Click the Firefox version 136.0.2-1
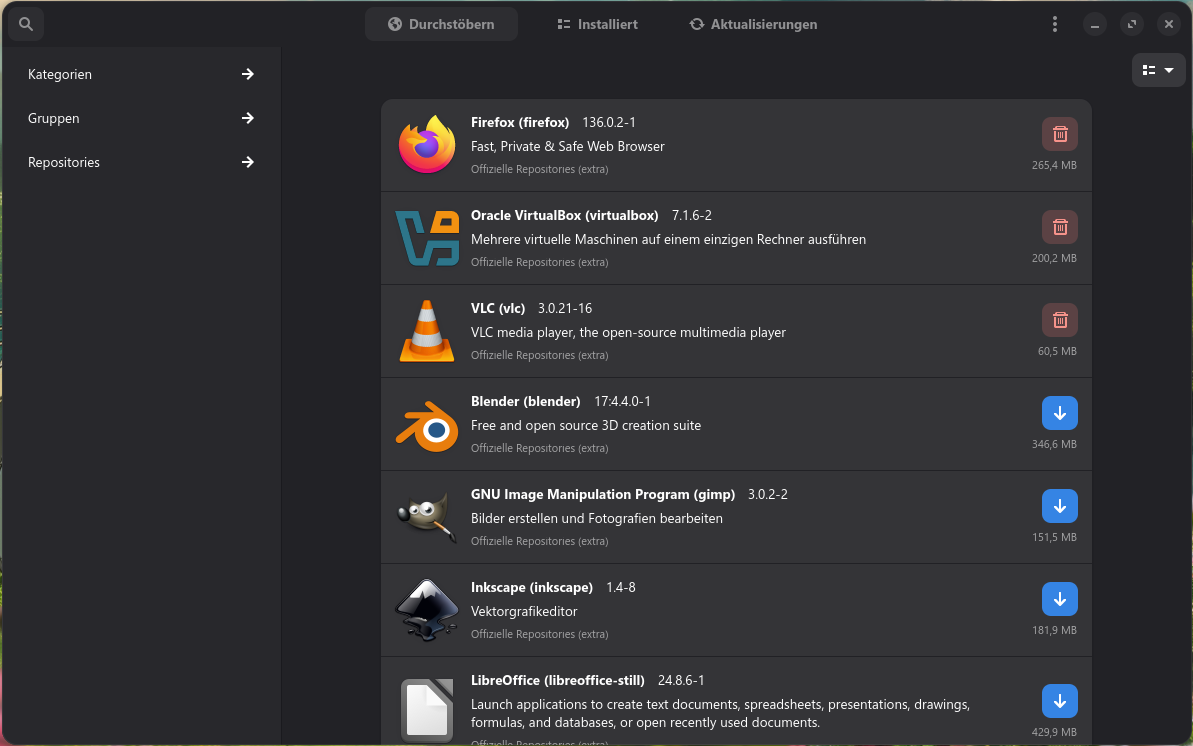Image resolution: width=1193 pixels, height=746 pixels. click(x=609, y=123)
